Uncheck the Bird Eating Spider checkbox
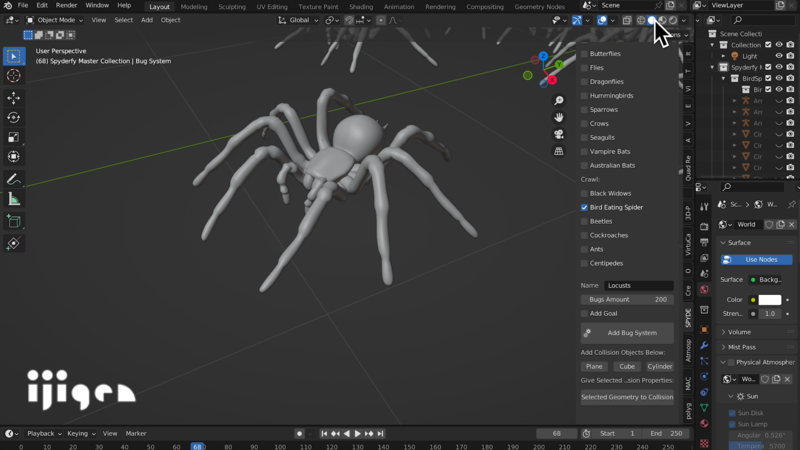This screenshot has width=800, height=450. (584, 207)
